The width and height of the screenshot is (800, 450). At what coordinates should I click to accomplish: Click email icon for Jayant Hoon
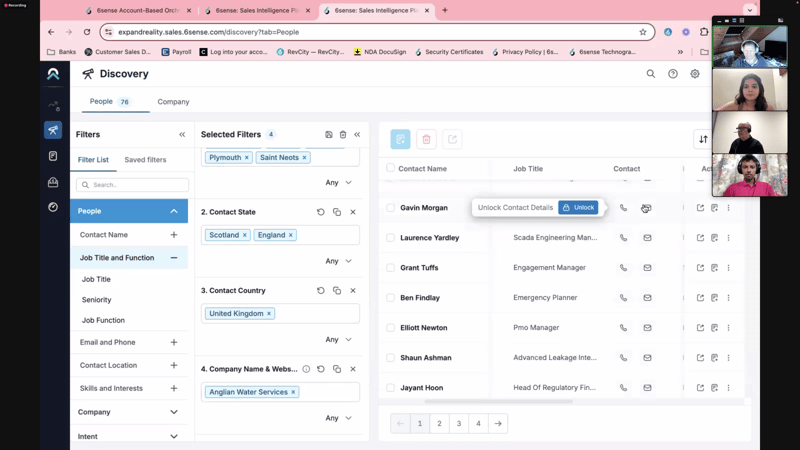[647, 388]
